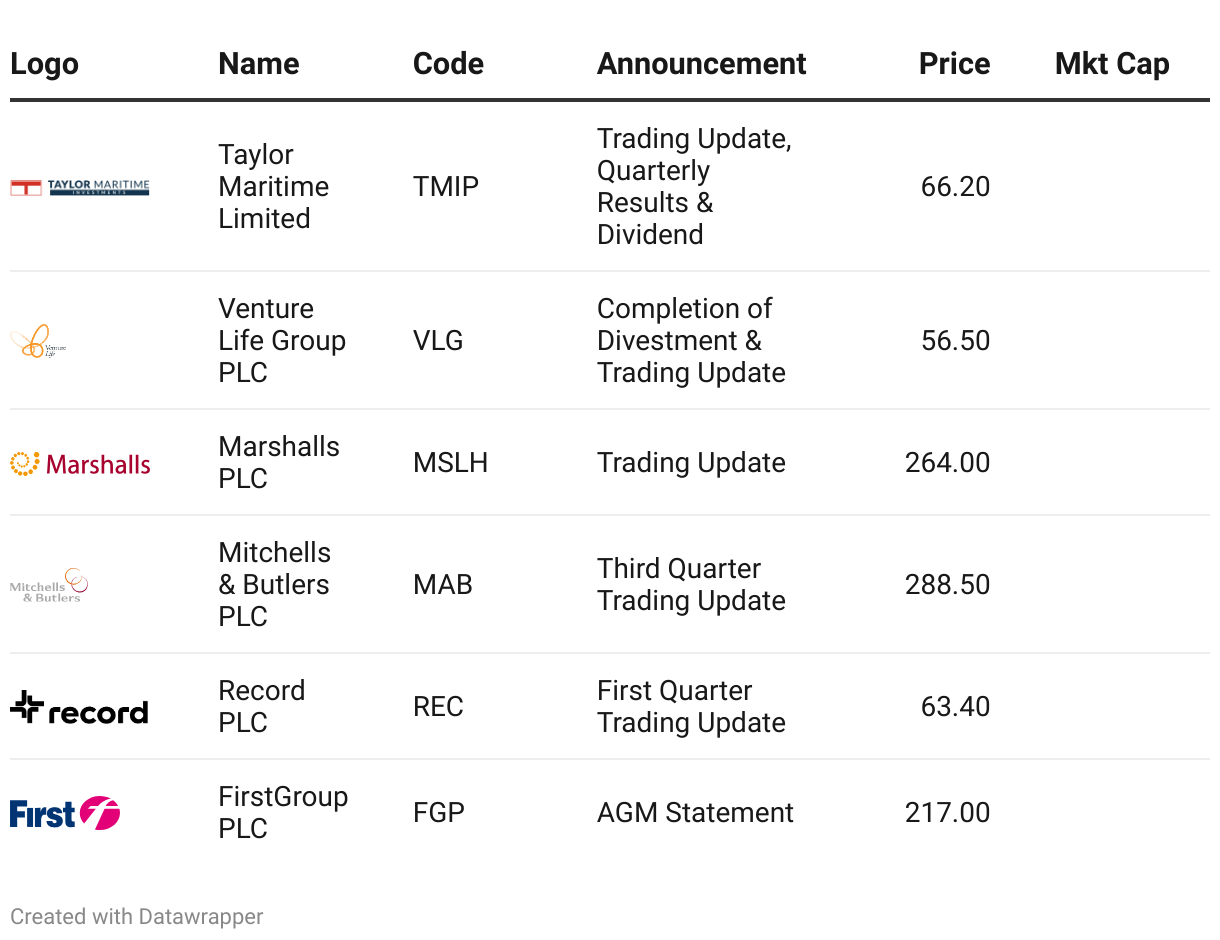Select the Marshalls logo image
The image size is (1220, 940).
click(x=80, y=463)
